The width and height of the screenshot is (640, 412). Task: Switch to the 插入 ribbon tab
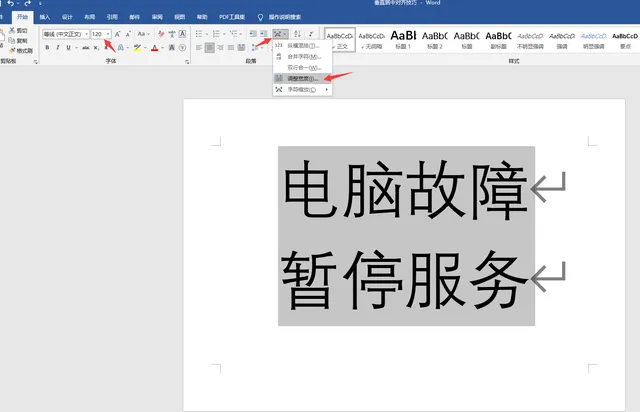[44, 17]
